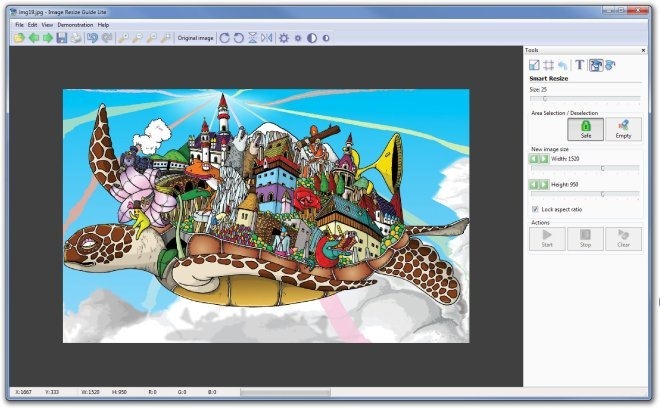Select the Smart Remove tool after Smart Resize
This screenshot has height=409, width=660.
610,65
